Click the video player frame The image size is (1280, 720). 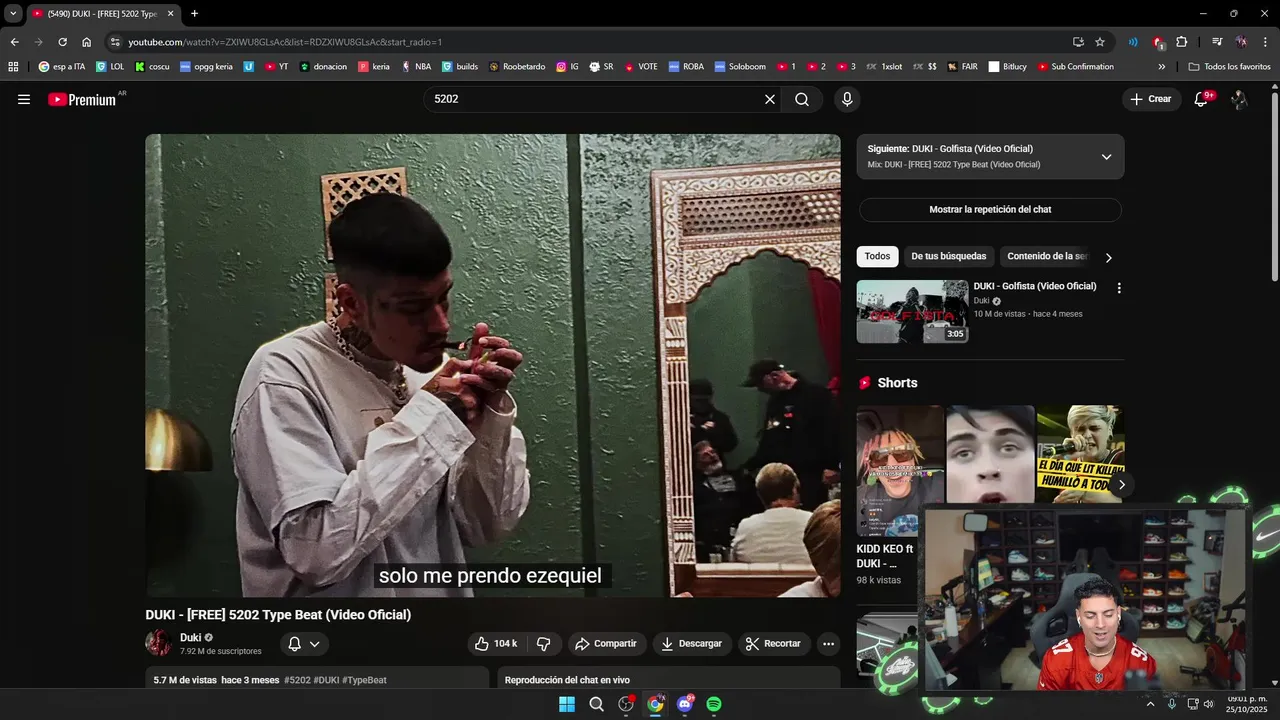coord(493,366)
